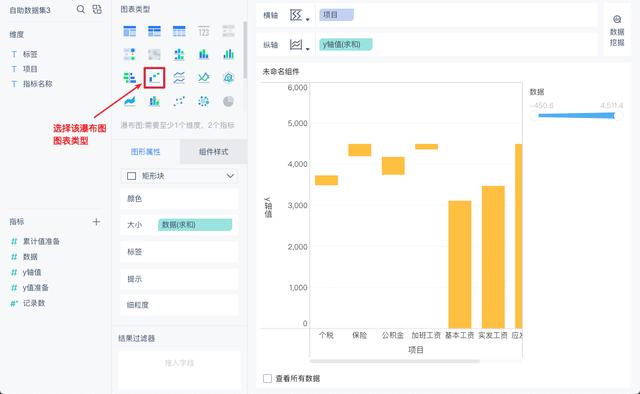
Task: Click the left handle of 数据 legend slider
Action: (x=534, y=116)
